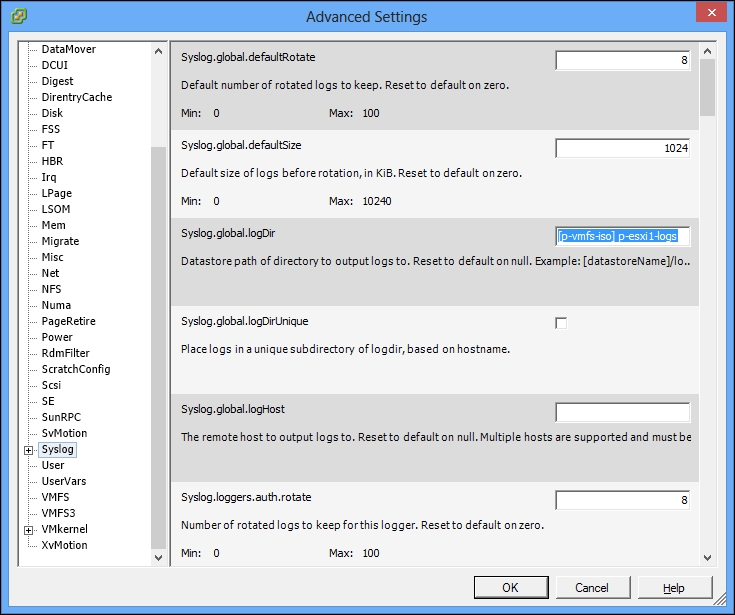Screen dimensions: 735x615
Task: Click the vSphere icon in title bar
Action: click(x=19, y=16)
